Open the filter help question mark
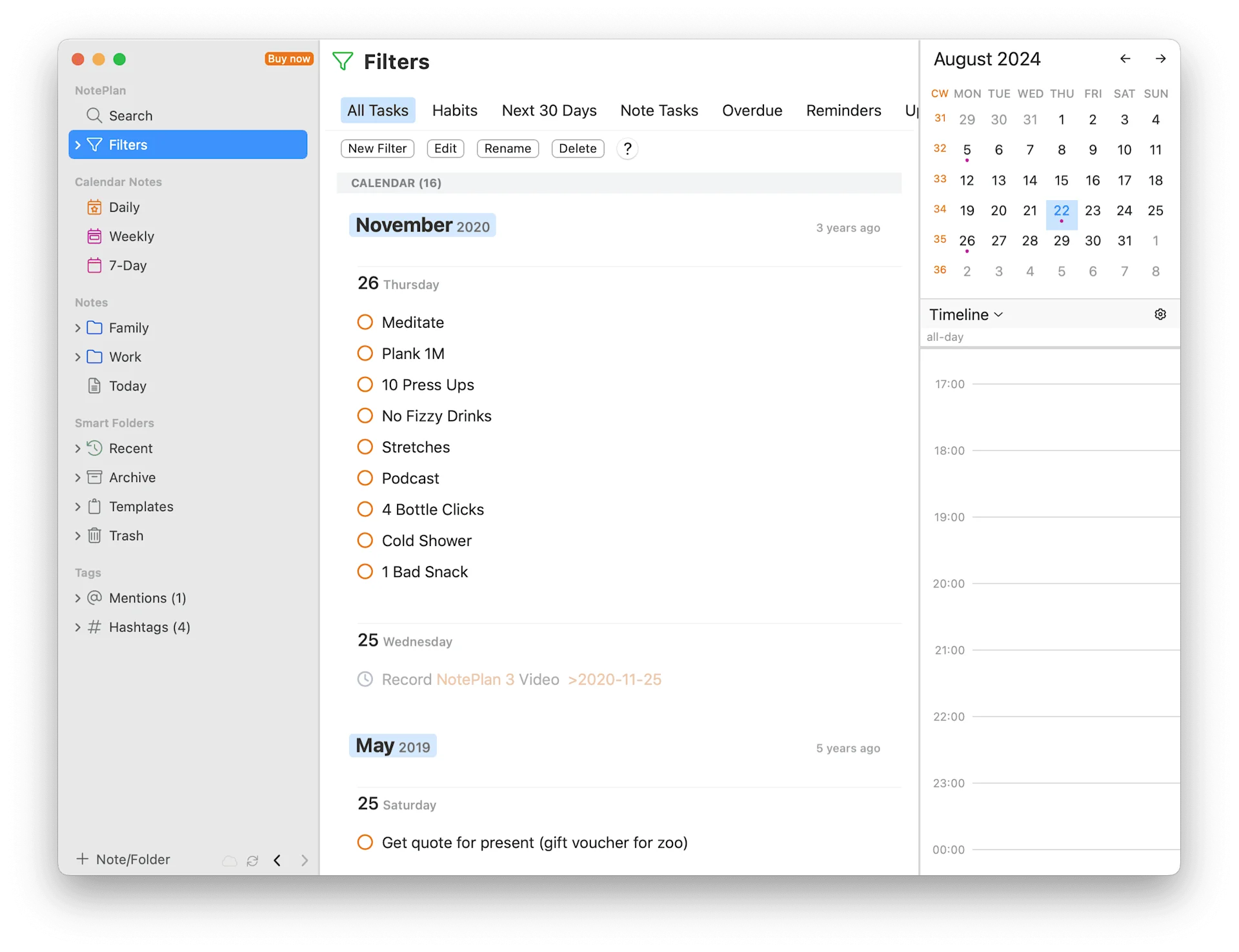This screenshot has width=1239, height=952. point(627,148)
